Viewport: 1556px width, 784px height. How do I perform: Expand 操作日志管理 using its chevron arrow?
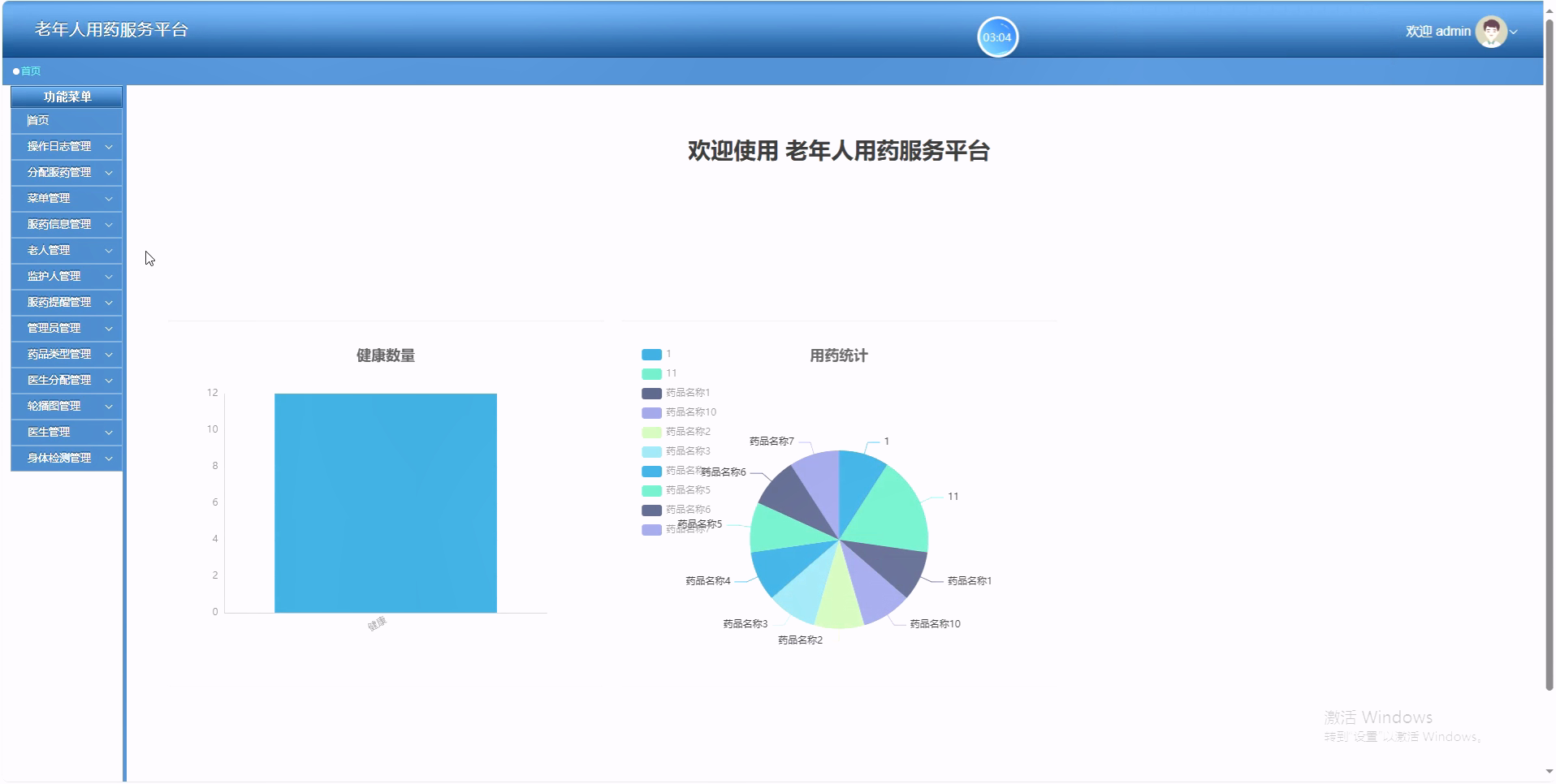109,147
